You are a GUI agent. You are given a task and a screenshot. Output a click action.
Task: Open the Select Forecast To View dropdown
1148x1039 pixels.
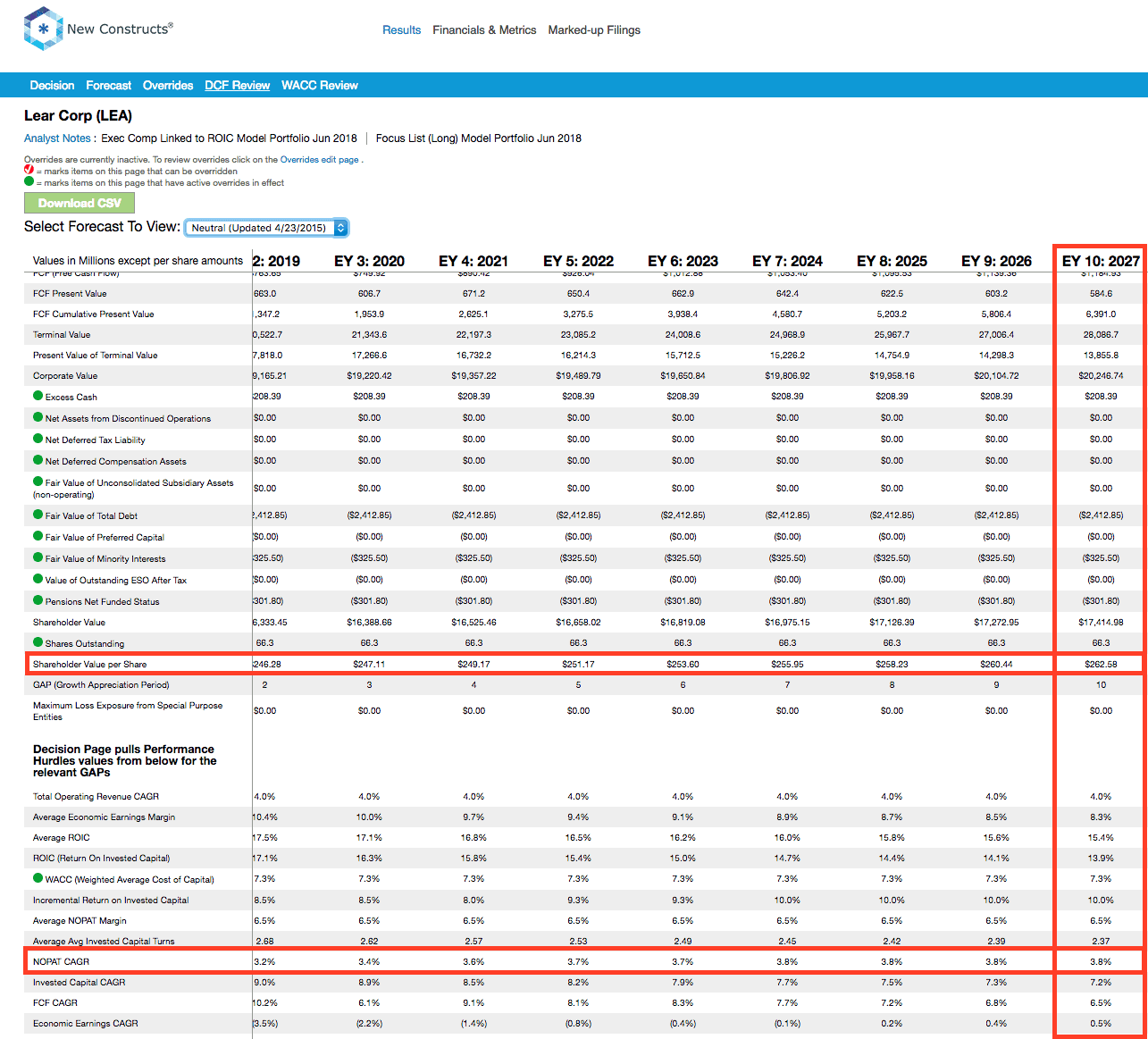click(x=266, y=228)
